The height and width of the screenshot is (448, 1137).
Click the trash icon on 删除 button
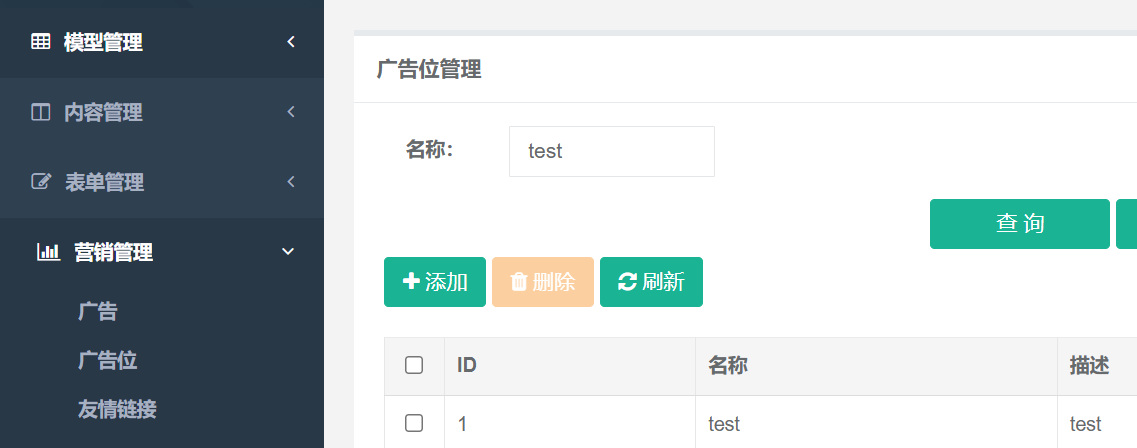(518, 282)
